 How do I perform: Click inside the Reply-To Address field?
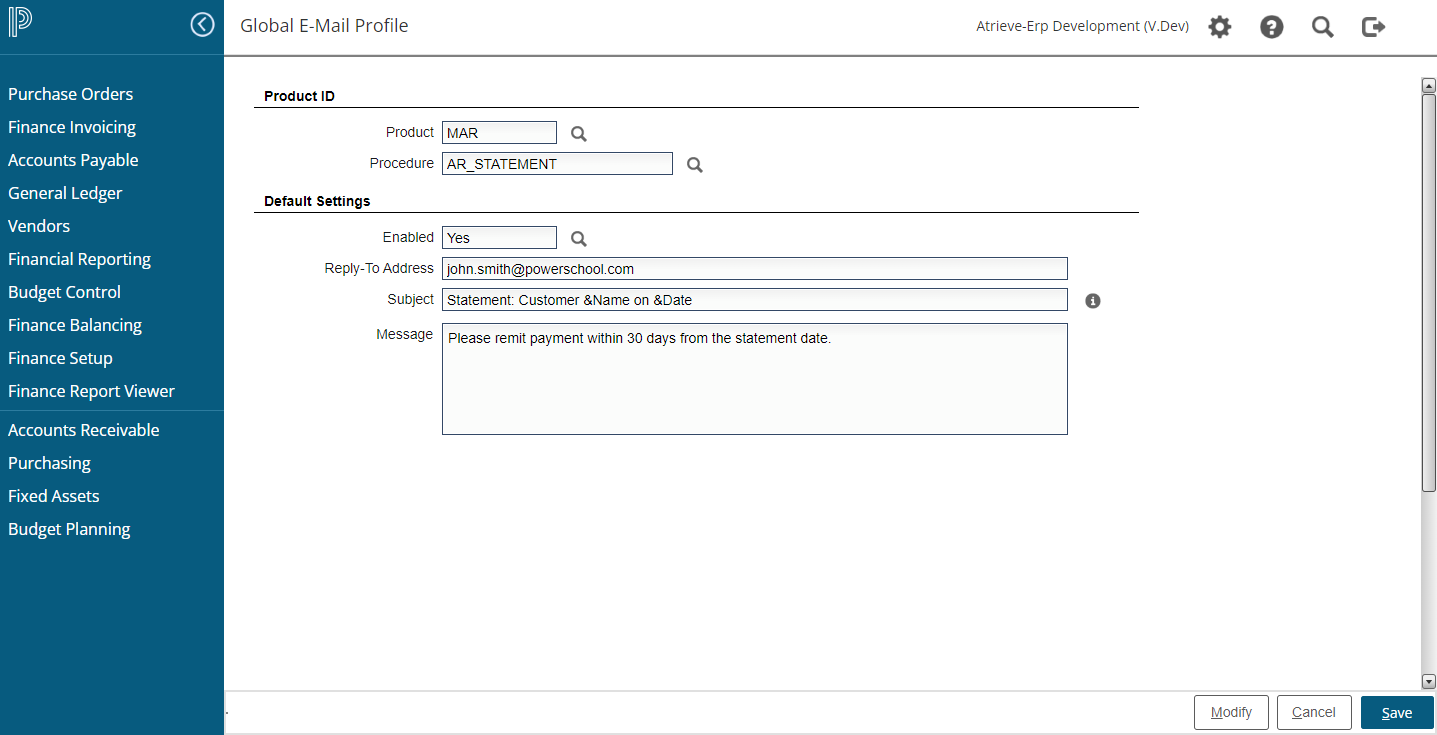coord(754,269)
